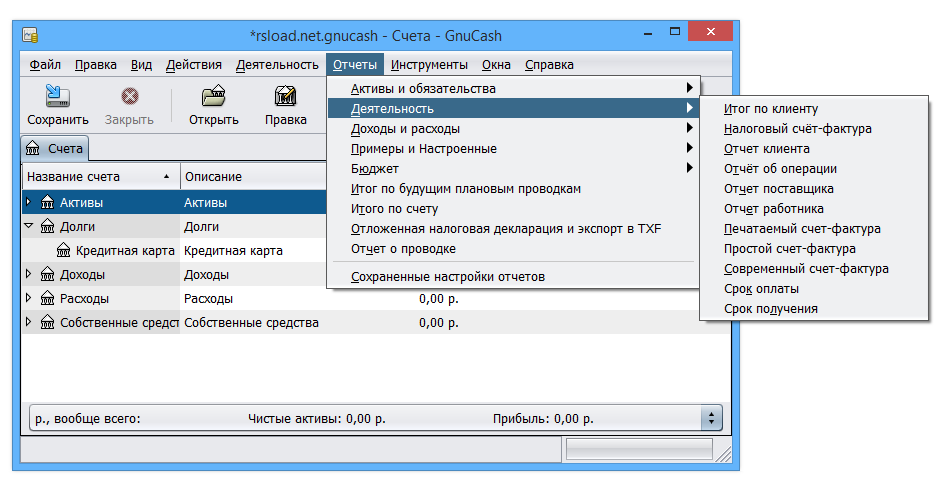Click the GnuCash app icon in title bar
The width and height of the screenshot is (952, 499).
tap(30, 35)
